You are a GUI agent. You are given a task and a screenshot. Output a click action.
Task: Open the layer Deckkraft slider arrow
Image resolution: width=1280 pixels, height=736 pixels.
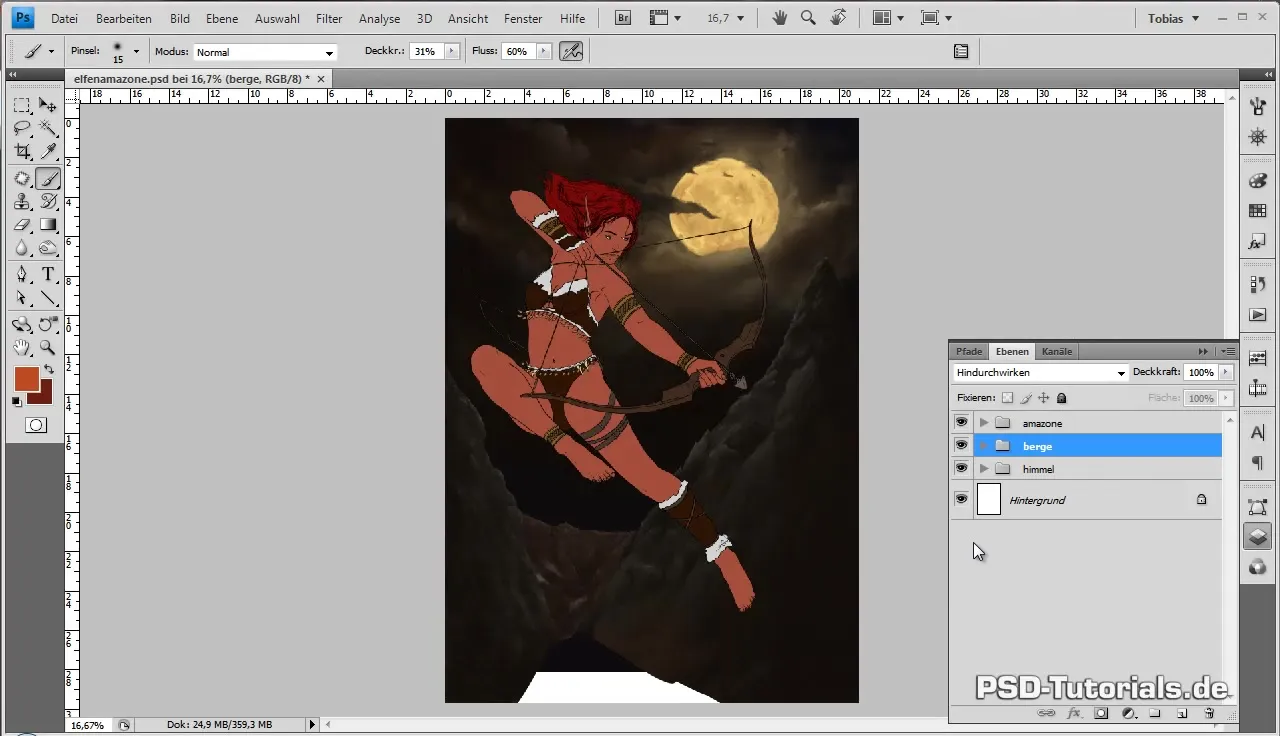pyautogui.click(x=1226, y=372)
